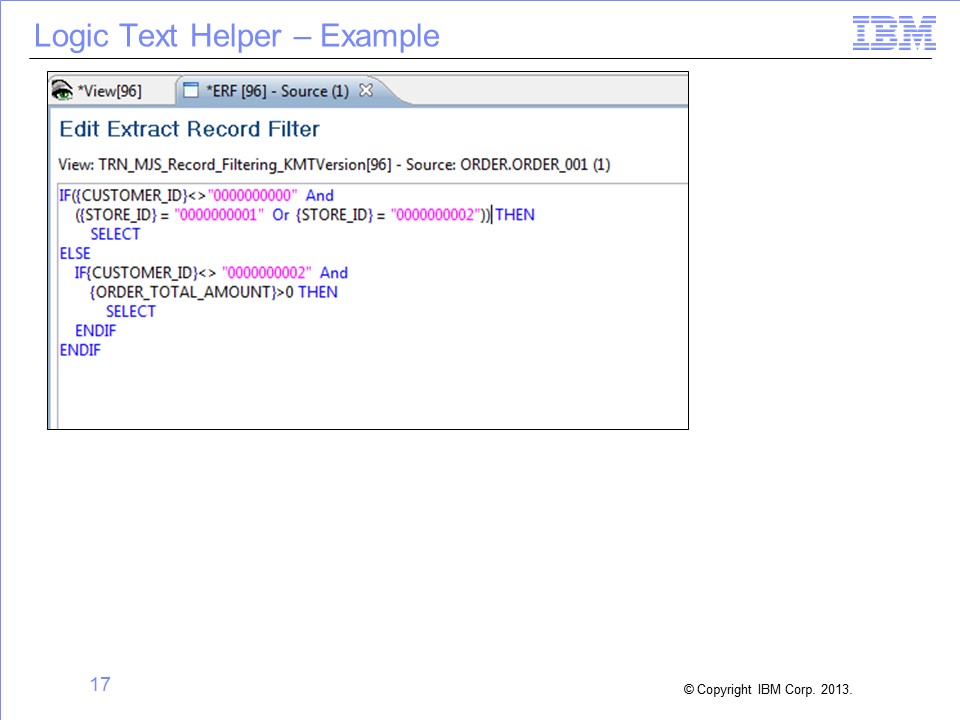Screen dimensions: 960x720
Task: Click the second, indented SELECT statement
Action: (131, 312)
